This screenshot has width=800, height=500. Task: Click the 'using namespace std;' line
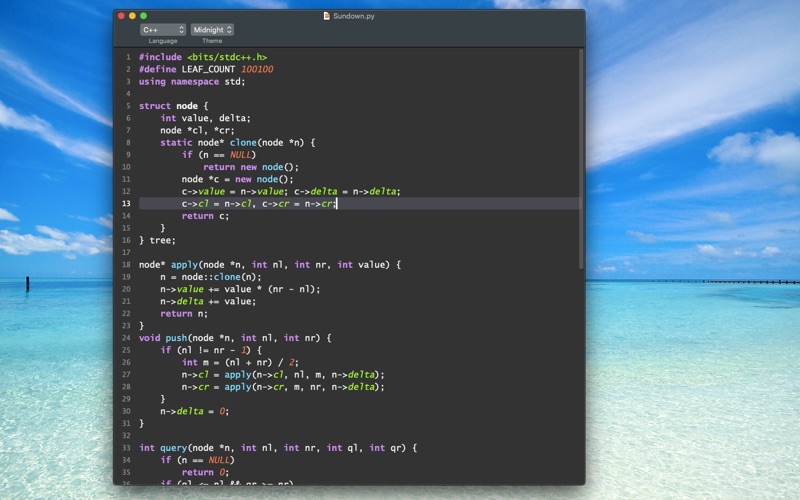click(x=192, y=82)
